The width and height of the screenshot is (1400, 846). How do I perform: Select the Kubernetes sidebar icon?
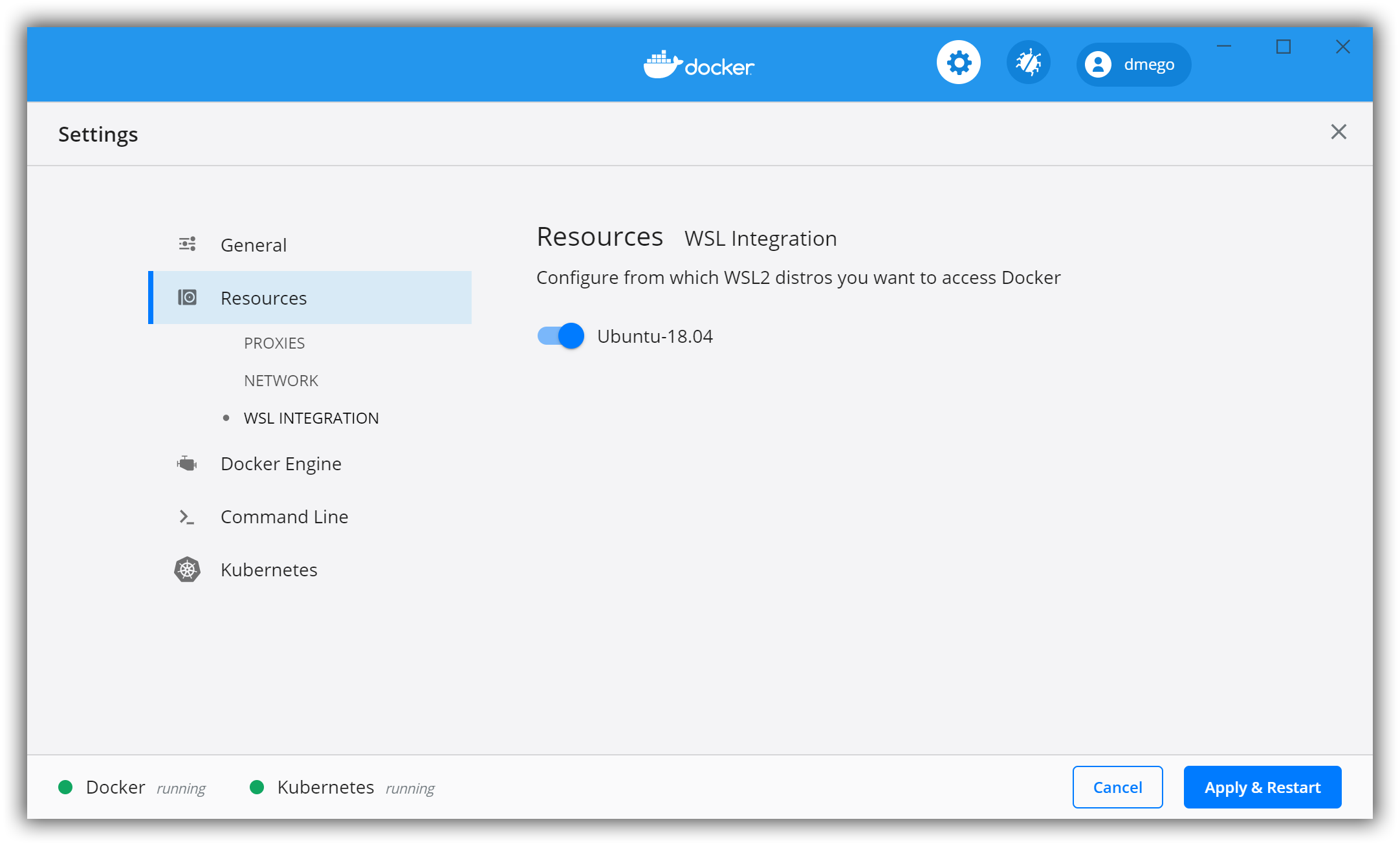pyautogui.click(x=187, y=570)
